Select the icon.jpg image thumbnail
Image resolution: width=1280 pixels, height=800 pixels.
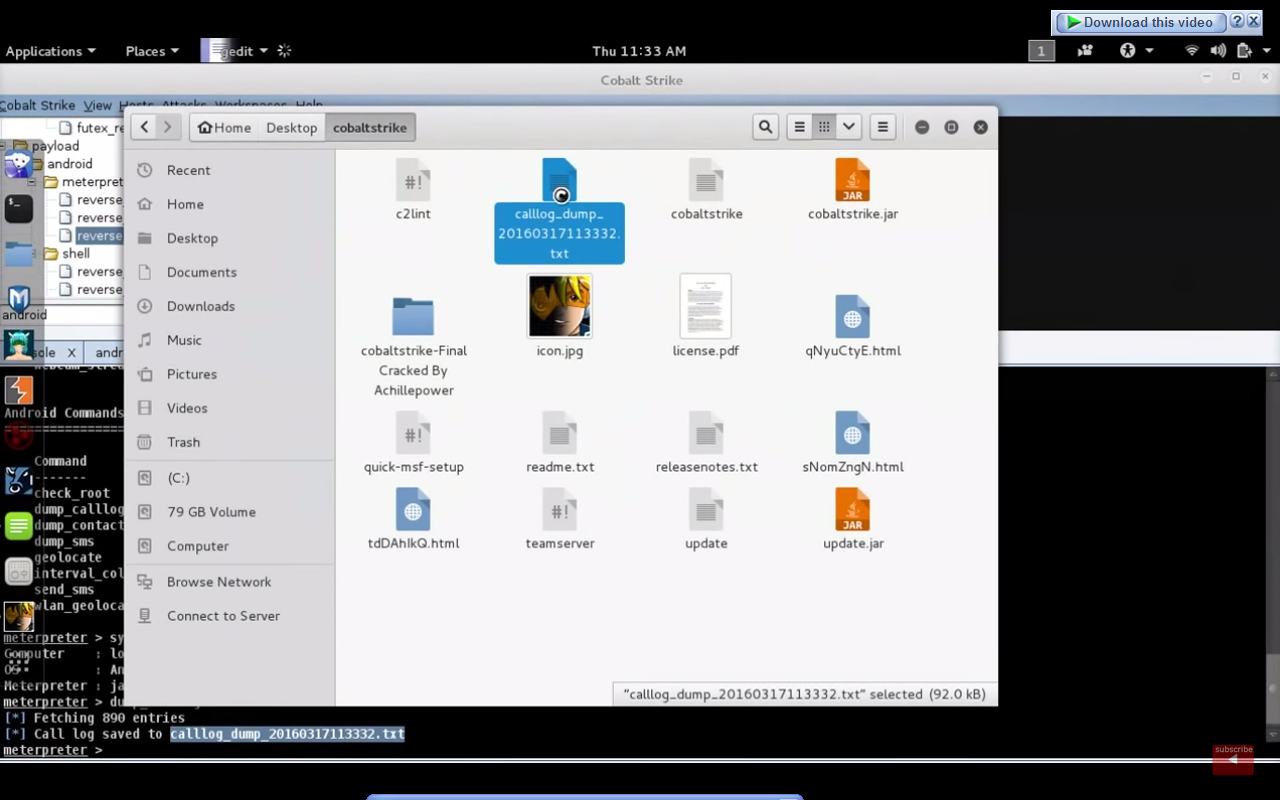(x=560, y=306)
